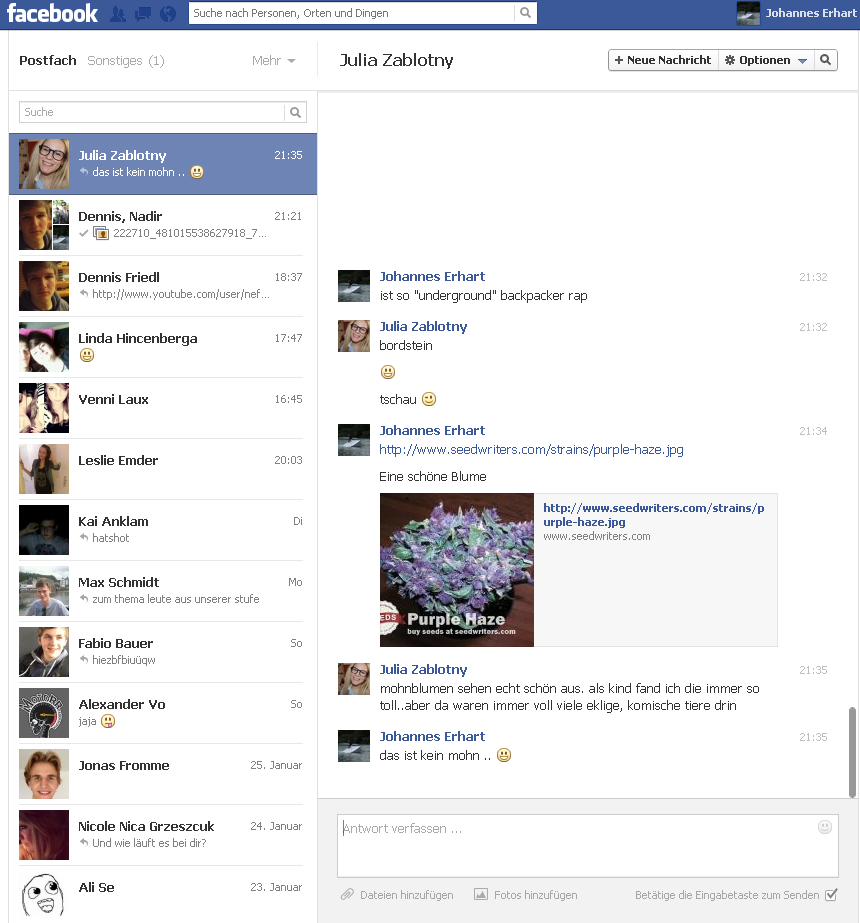Viewport: 860px width, 923px height.
Task: Click the magnifier in the top search bar
Action: point(525,13)
